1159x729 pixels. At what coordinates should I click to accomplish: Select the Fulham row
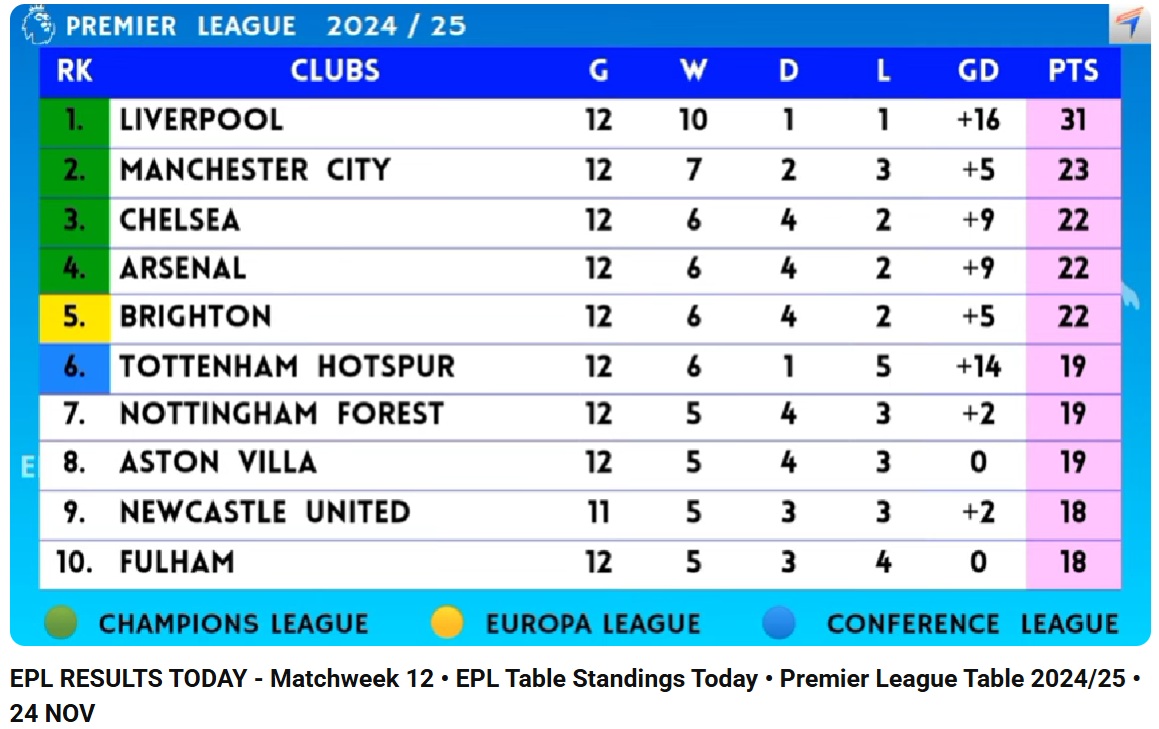(580, 564)
